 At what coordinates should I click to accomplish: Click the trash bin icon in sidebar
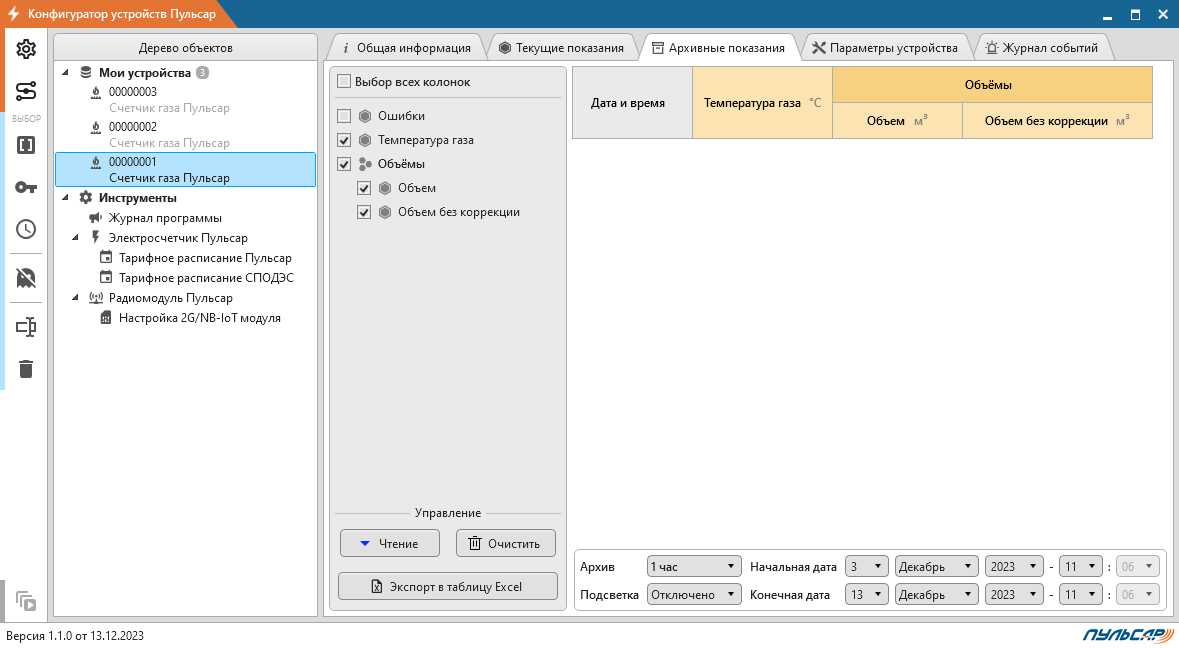[26, 369]
